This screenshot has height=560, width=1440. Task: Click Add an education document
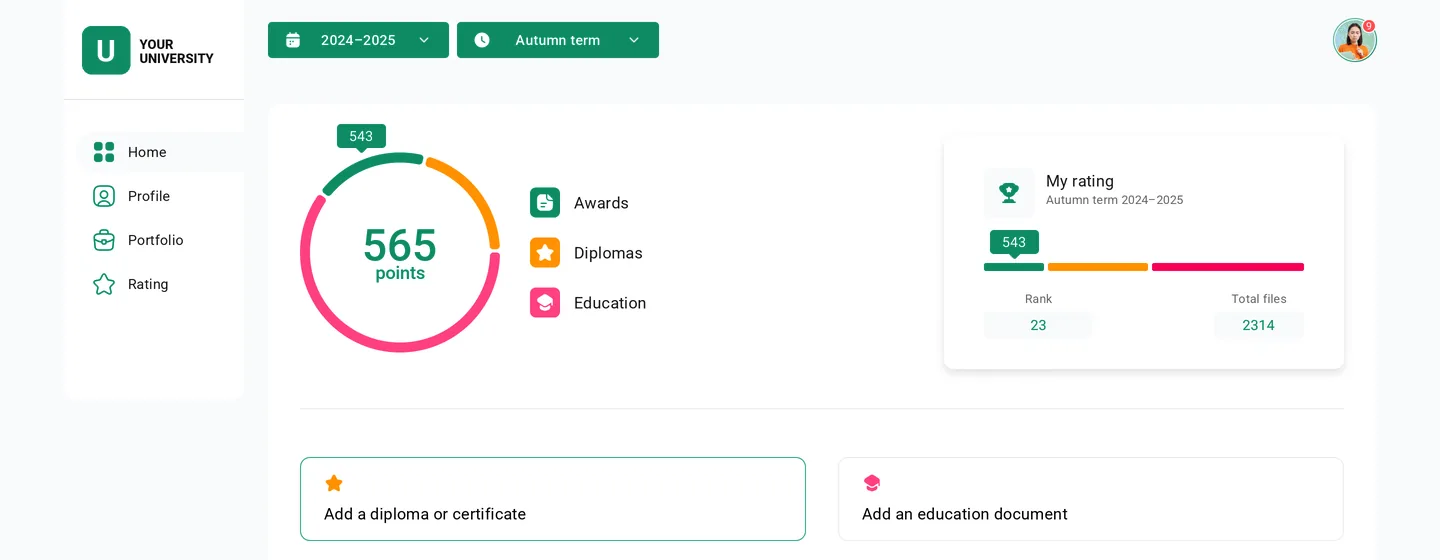tap(1091, 499)
